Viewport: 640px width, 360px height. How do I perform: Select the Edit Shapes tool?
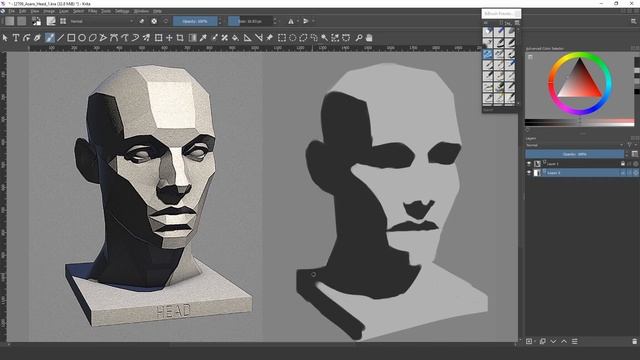pos(27,38)
